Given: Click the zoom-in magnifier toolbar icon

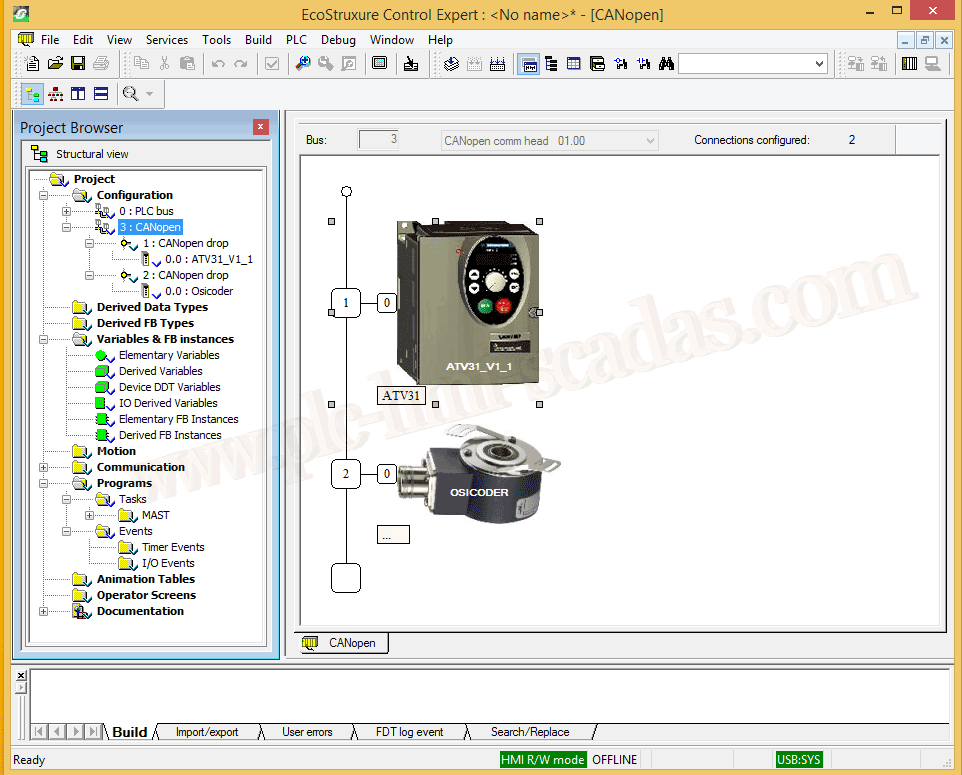Looking at the screenshot, I should [x=303, y=64].
